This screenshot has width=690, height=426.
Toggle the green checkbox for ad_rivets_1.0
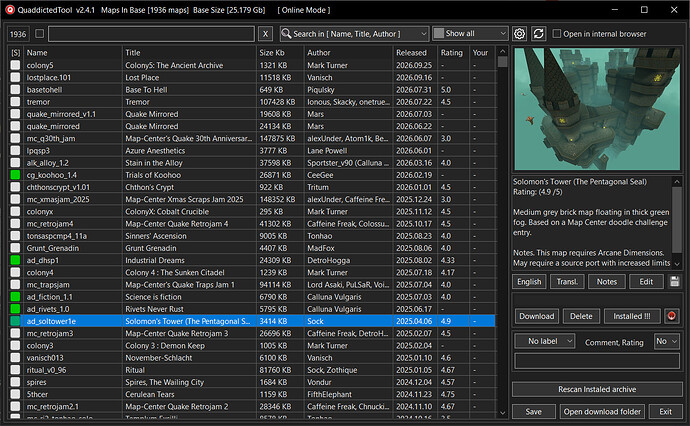point(15,309)
